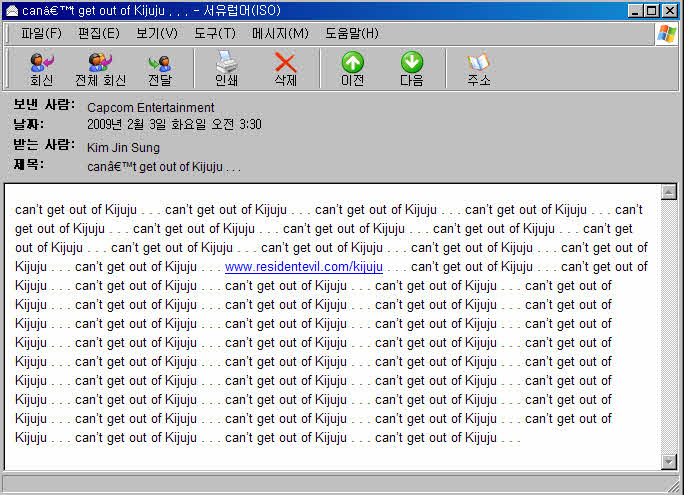
Task: Go to next message with 다음
Action: (x=411, y=69)
